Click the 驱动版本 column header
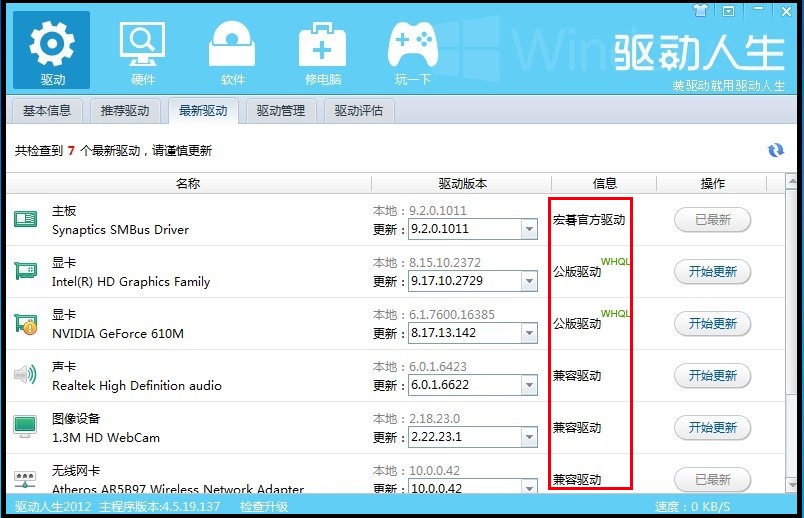Screen dimensions: 804x518 (x=462, y=183)
